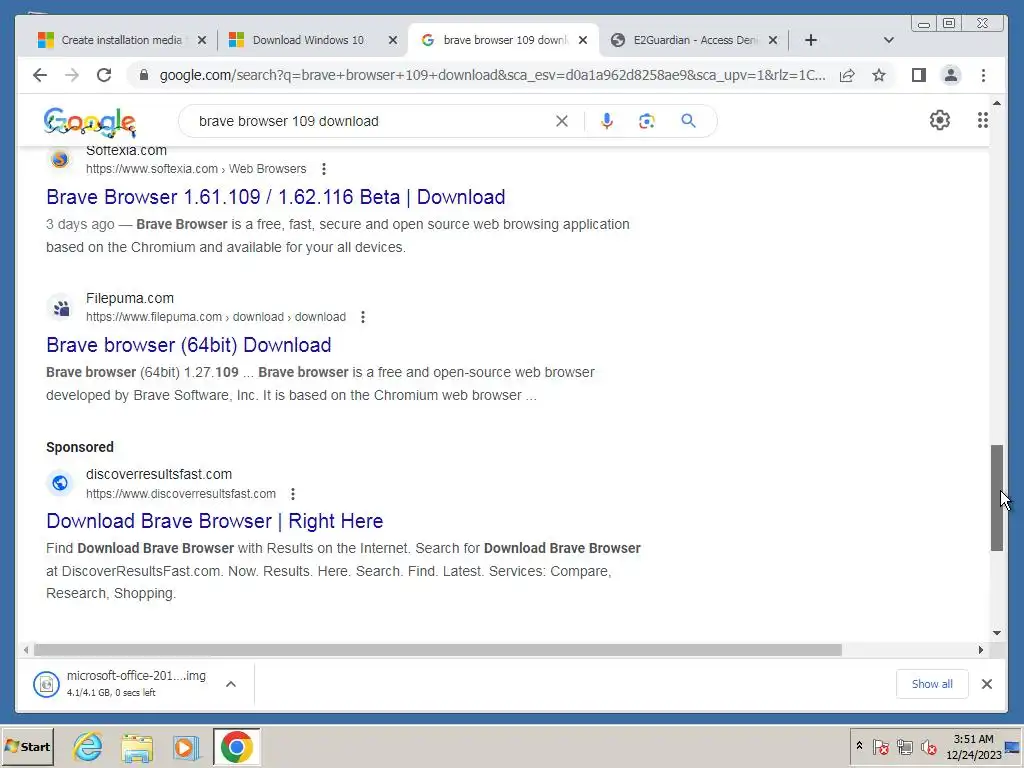The image size is (1024, 768).
Task: Open the Google apps grid
Action: pyautogui.click(x=982, y=120)
